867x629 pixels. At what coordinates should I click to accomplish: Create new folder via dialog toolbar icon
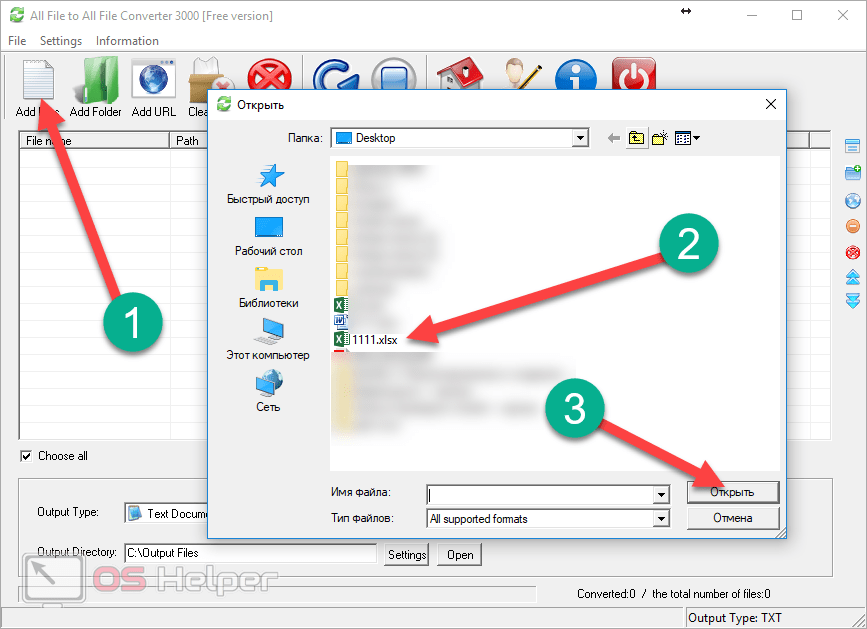pos(660,138)
